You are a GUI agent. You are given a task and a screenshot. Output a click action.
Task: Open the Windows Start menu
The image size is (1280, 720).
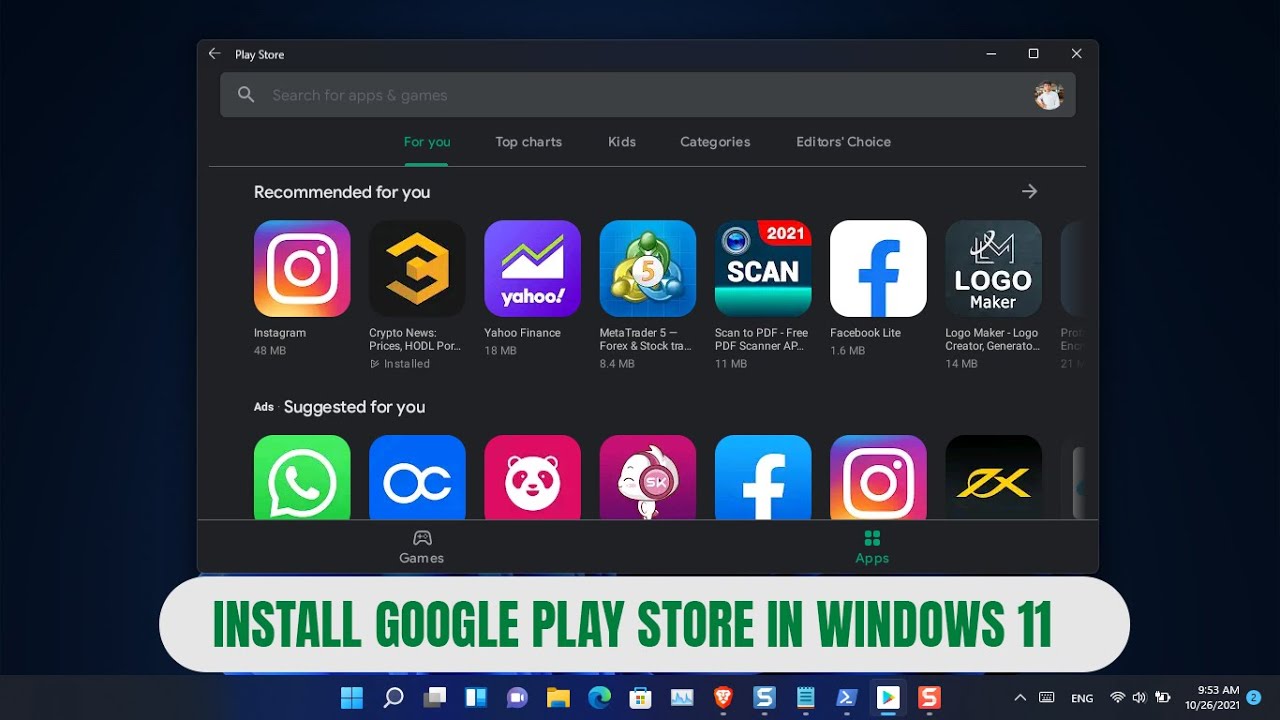pos(352,698)
